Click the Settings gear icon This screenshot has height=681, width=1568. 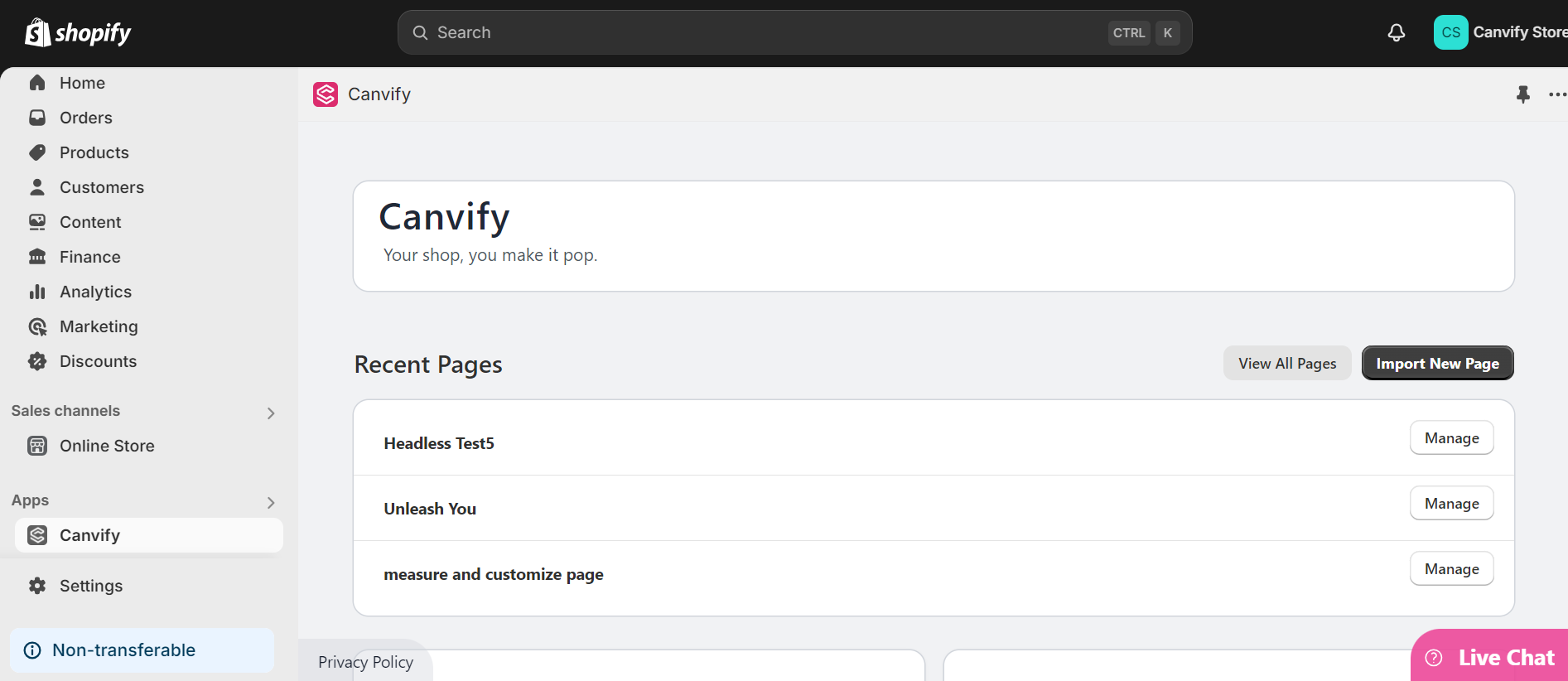(x=37, y=586)
